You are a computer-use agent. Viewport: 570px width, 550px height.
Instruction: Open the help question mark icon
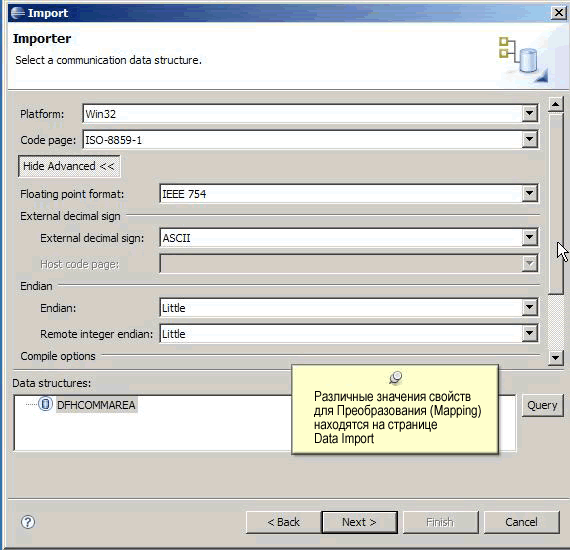[28, 522]
